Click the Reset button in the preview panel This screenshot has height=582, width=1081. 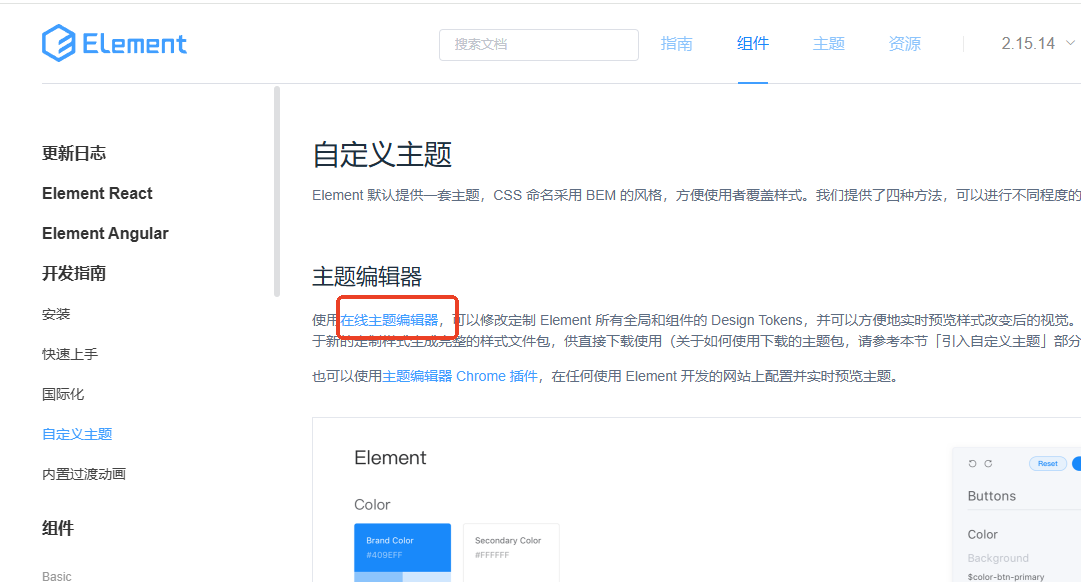click(x=1047, y=463)
